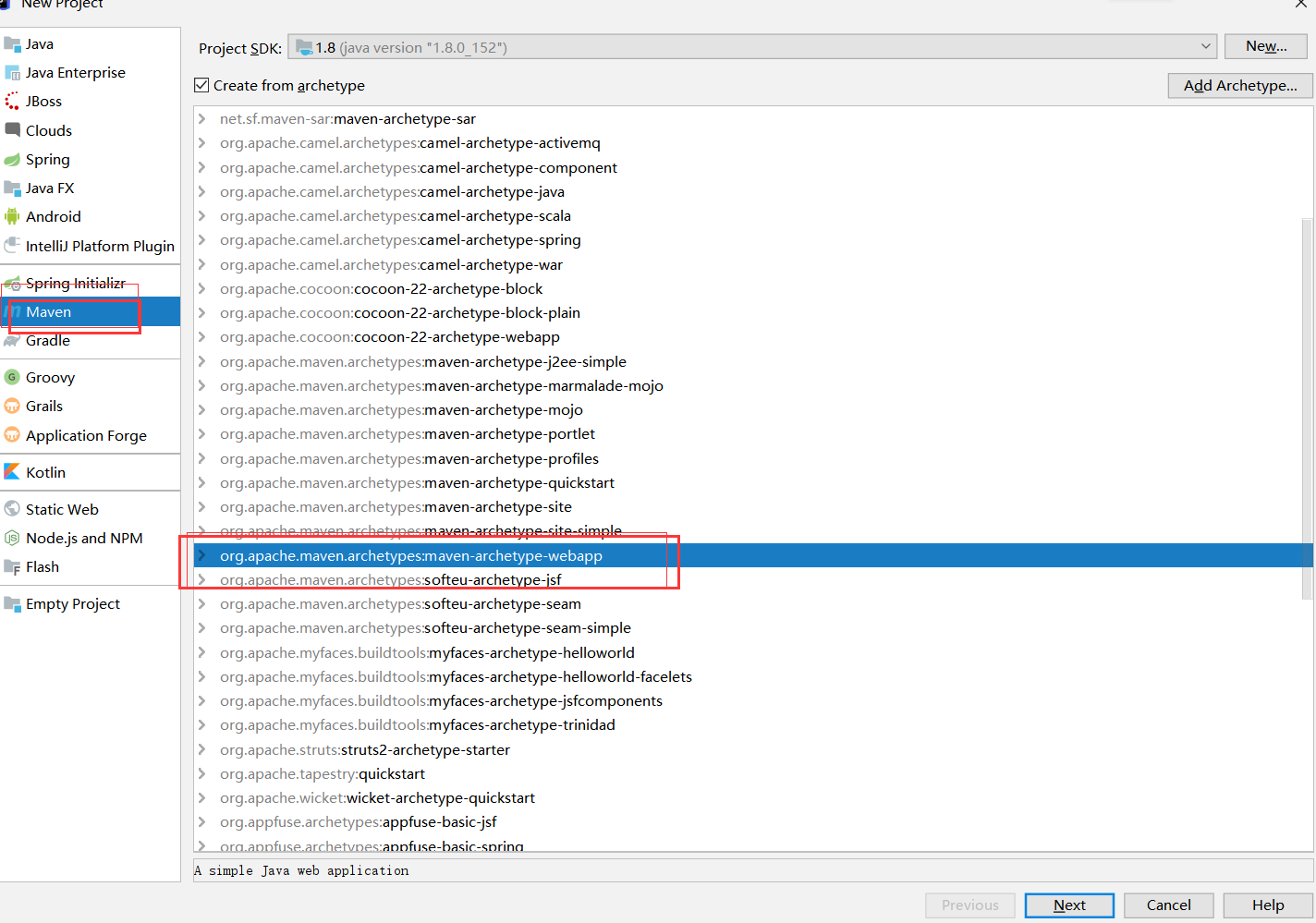Expand maven-archetype-quickstart row
This screenshot has width=1316, height=923.
[x=201, y=483]
